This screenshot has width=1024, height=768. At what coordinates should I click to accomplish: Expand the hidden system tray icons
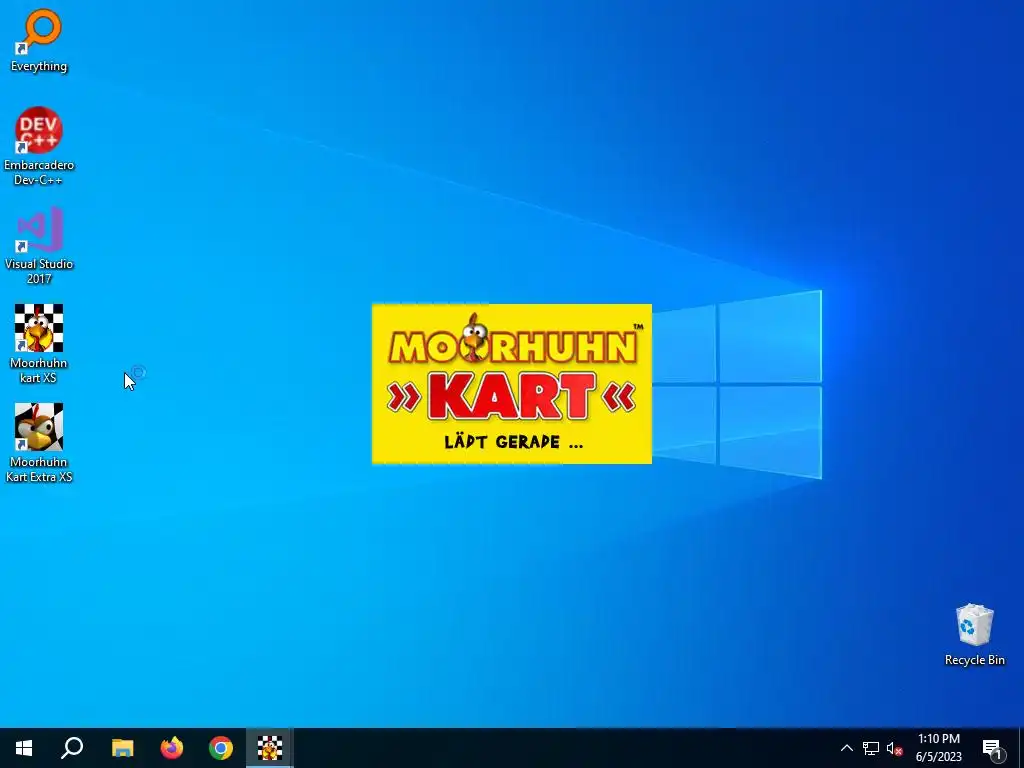tap(846, 748)
